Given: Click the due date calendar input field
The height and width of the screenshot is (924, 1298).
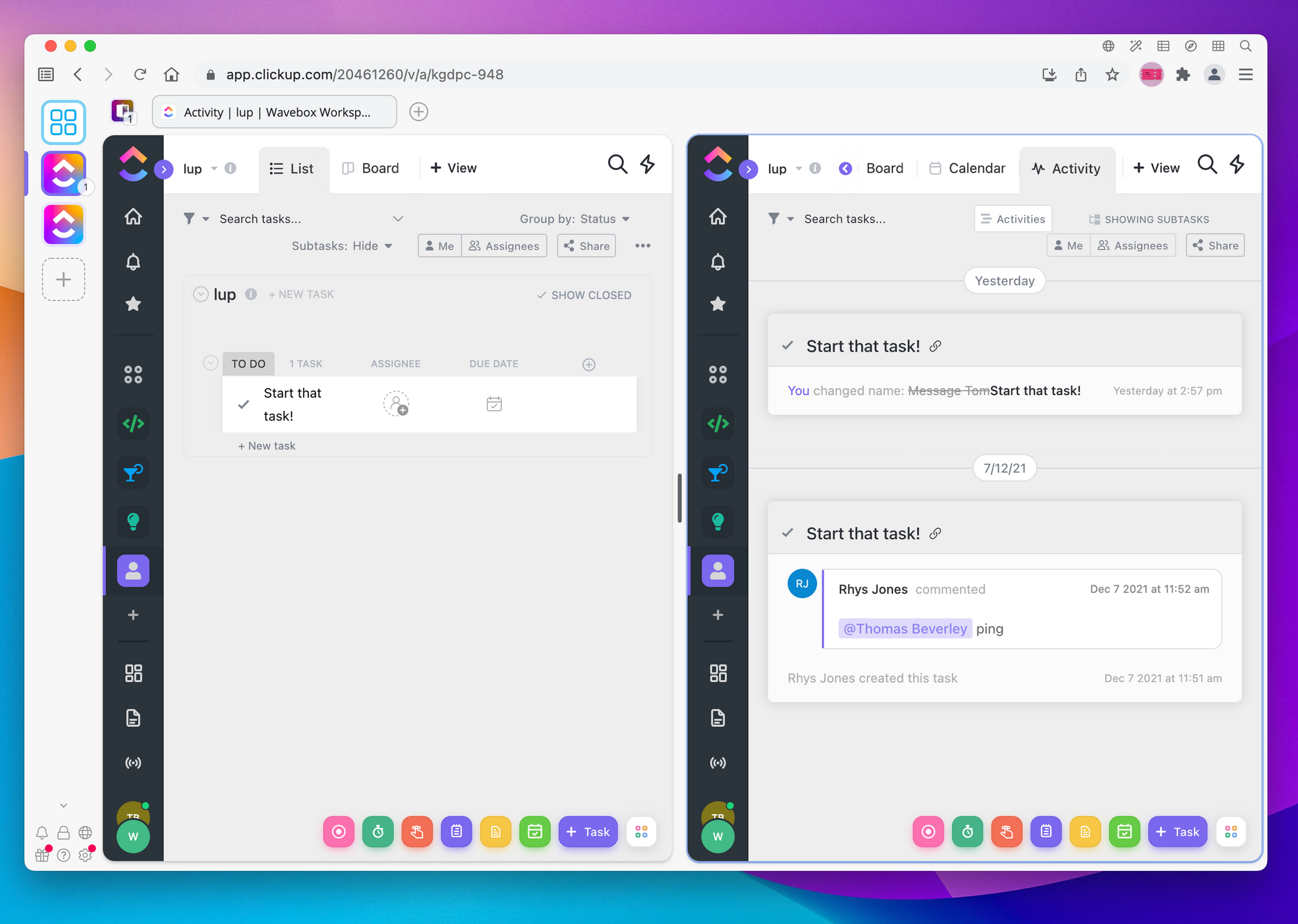Looking at the screenshot, I should coord(494,403).
